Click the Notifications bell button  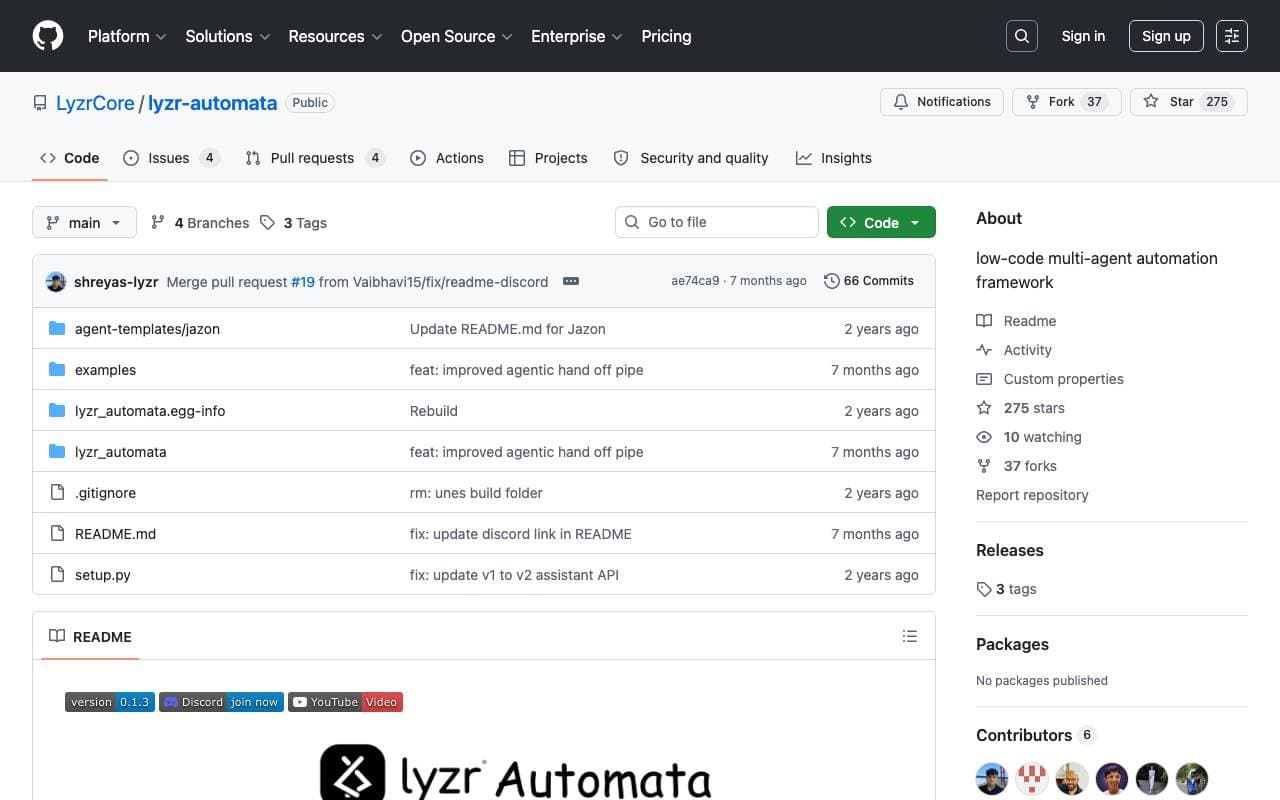pos(942,102)
